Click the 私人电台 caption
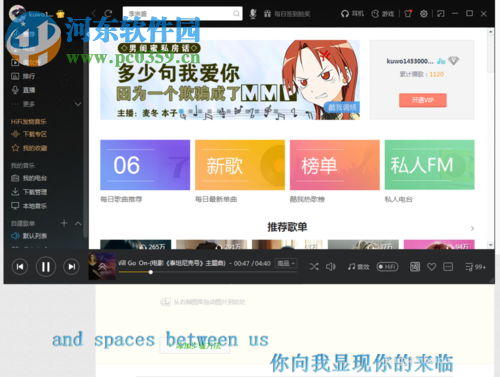This screenshot has height=377, width=500. (x=399, y=199)
